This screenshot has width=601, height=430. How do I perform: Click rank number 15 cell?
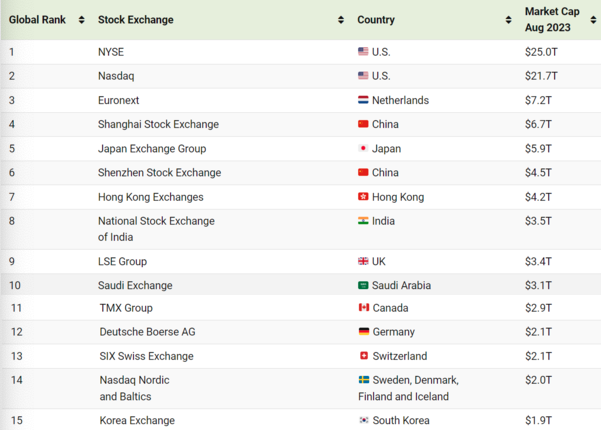click(x=16, y=420)
